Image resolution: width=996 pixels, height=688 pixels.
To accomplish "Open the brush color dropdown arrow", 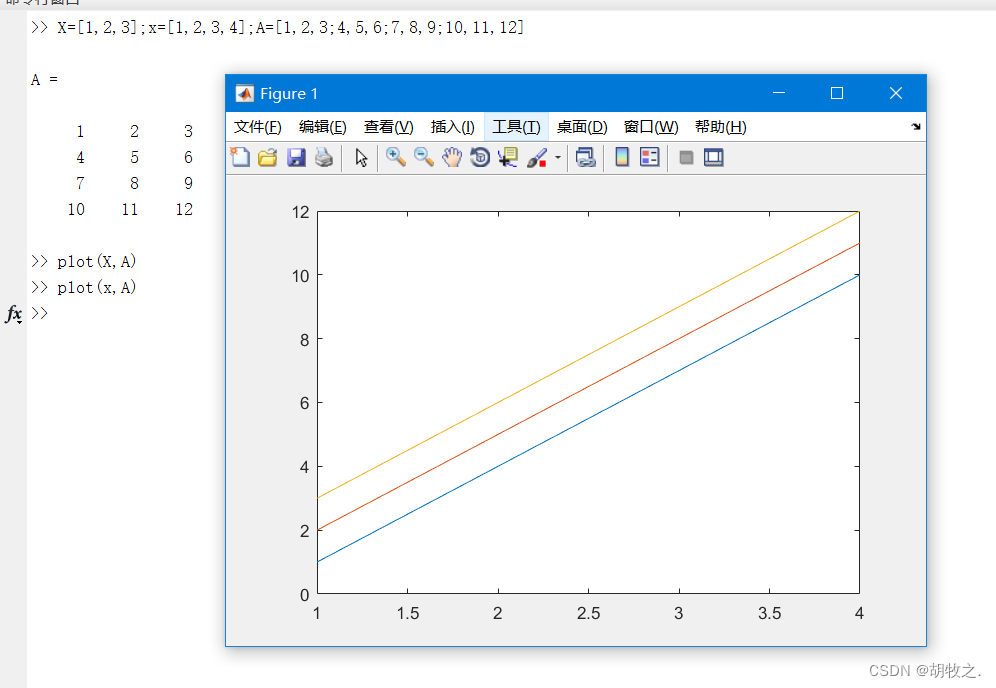I will point(558,157).
